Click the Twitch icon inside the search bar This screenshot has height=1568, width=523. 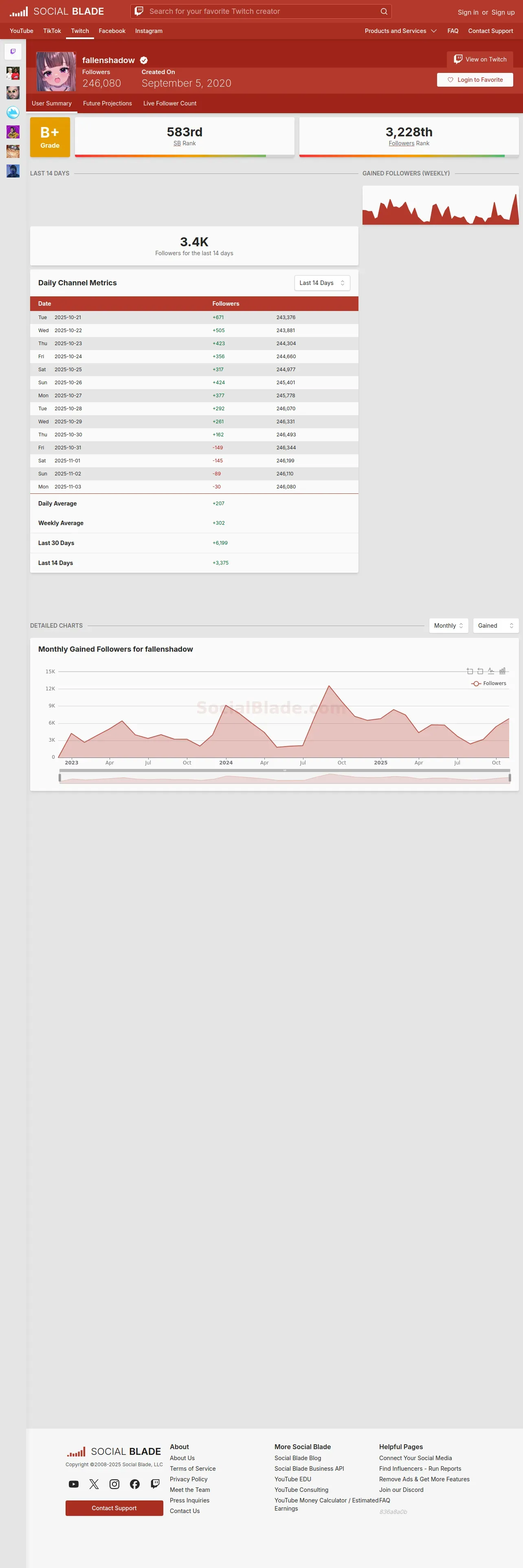(139, 11)
